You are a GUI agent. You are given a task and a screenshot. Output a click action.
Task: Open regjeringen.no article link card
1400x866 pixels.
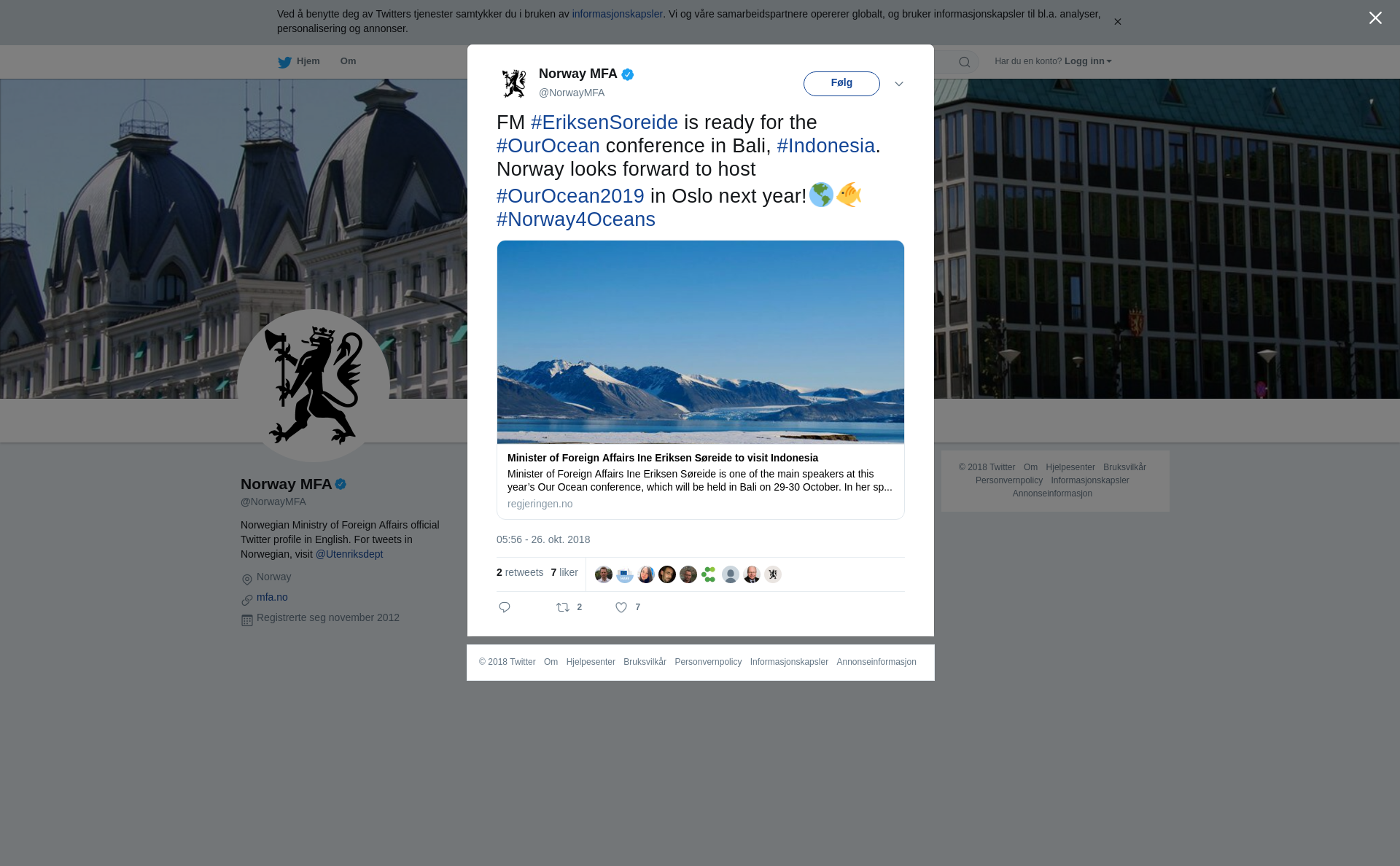tap(701, 380)
